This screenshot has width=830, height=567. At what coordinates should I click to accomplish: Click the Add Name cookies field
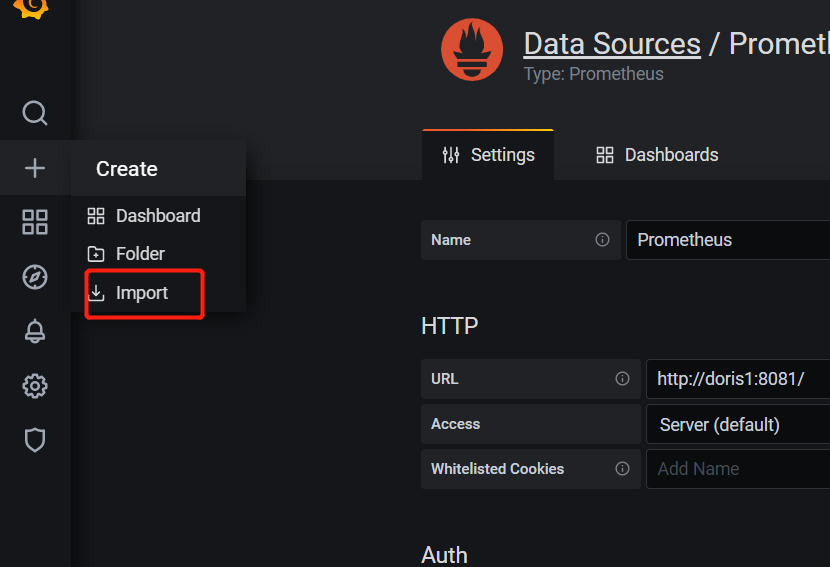(x=738, y=469)
